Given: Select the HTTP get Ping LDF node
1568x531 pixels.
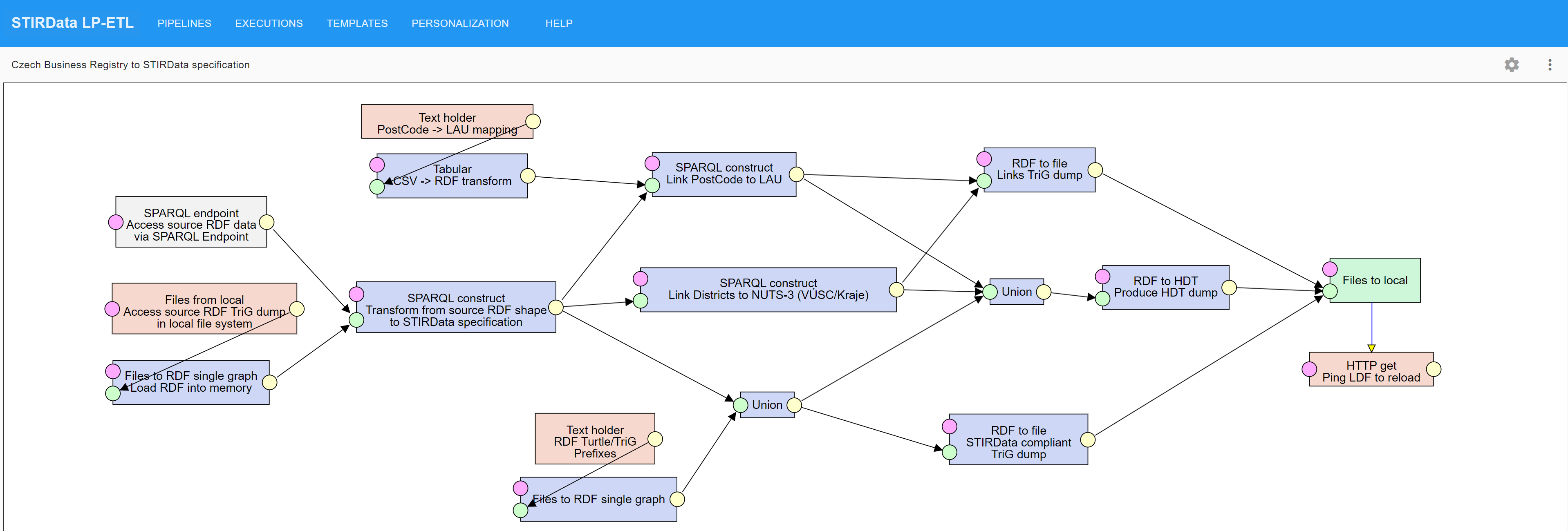Looking at the screenshot, I should (1371, 369).
